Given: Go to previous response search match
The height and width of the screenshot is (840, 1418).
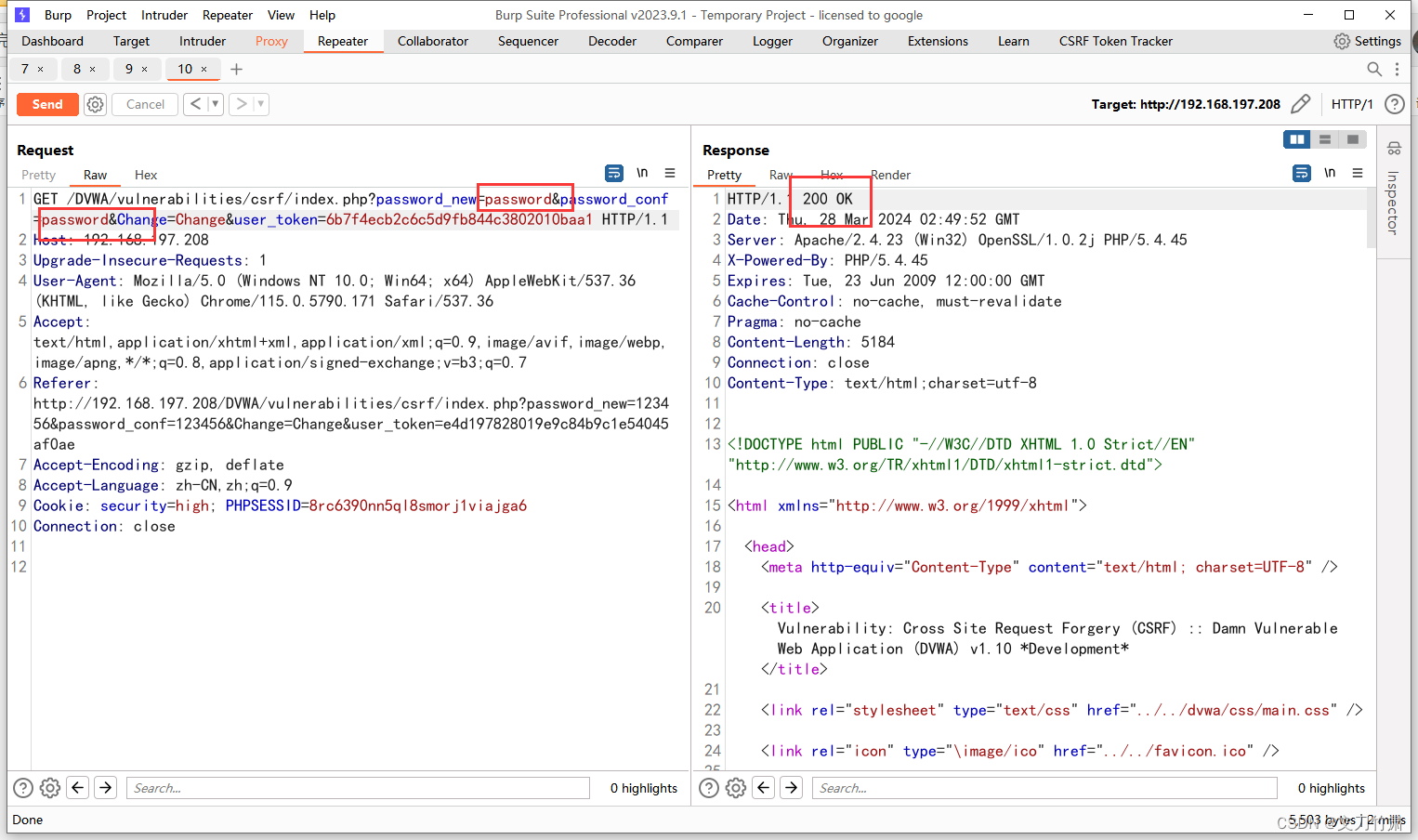Looking at the screenshot, I should (x=764, y=788).
